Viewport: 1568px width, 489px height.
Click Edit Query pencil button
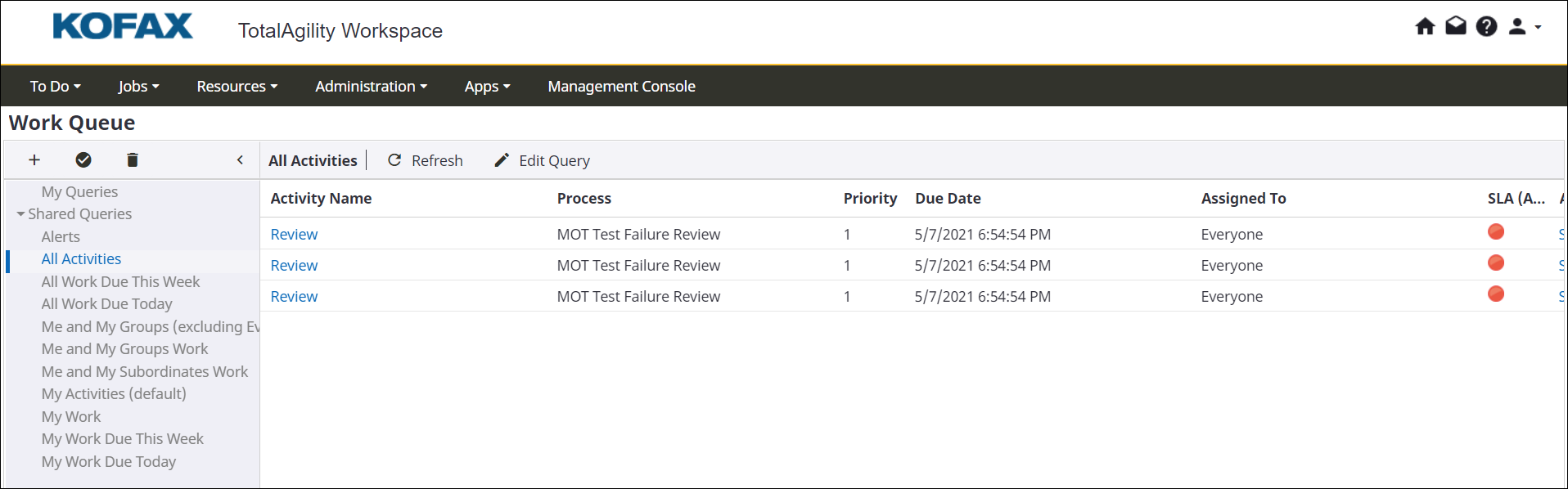pos(542,160)
